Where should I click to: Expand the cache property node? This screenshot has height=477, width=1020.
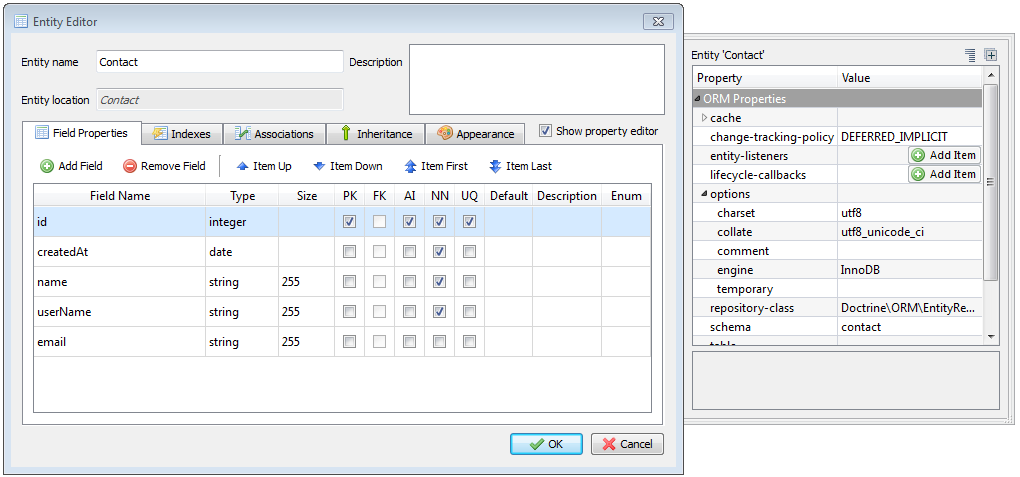(704, 118)
